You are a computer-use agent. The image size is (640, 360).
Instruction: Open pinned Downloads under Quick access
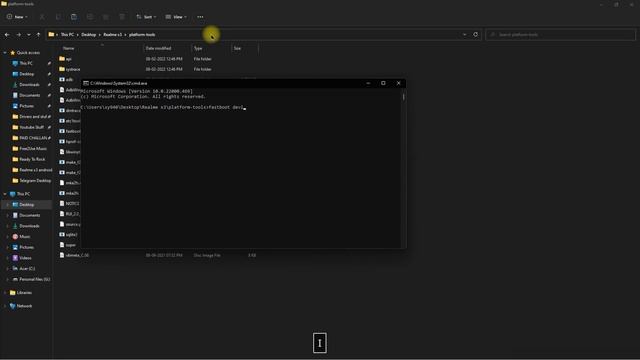tap(29, 84)
